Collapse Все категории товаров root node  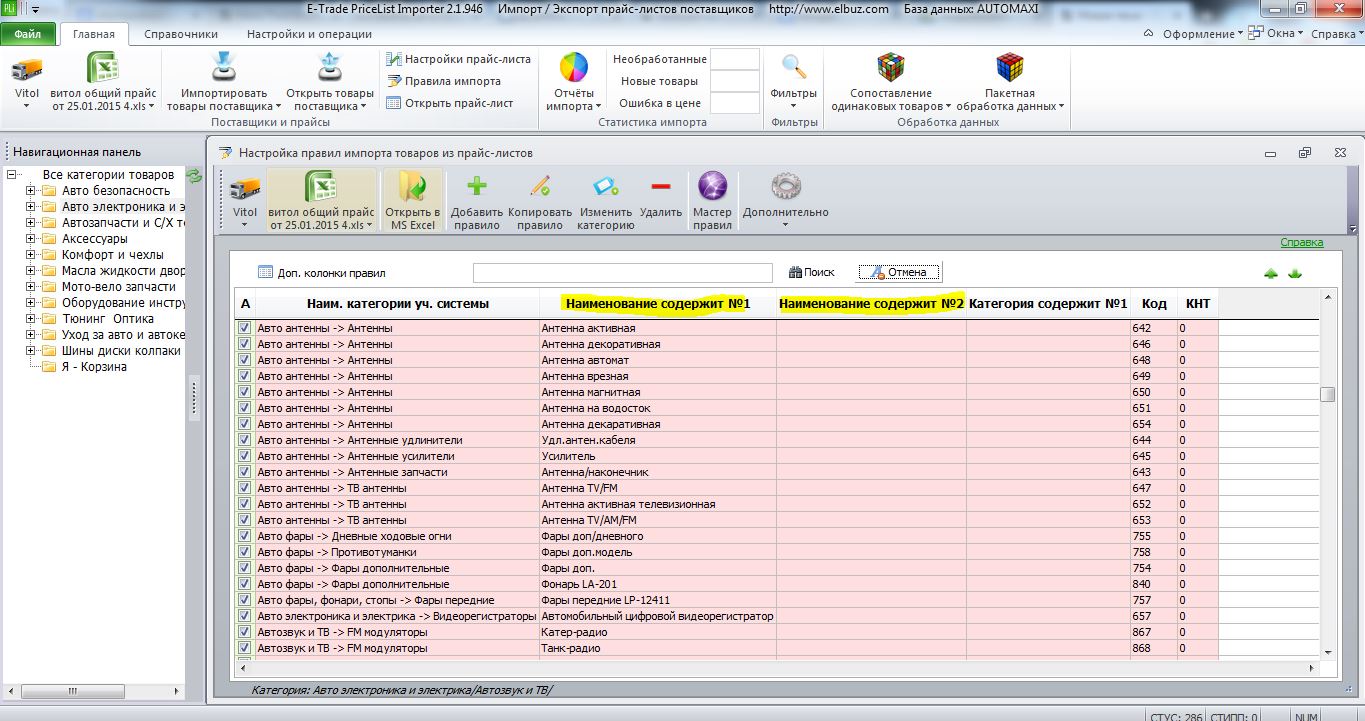click(12, 175)
